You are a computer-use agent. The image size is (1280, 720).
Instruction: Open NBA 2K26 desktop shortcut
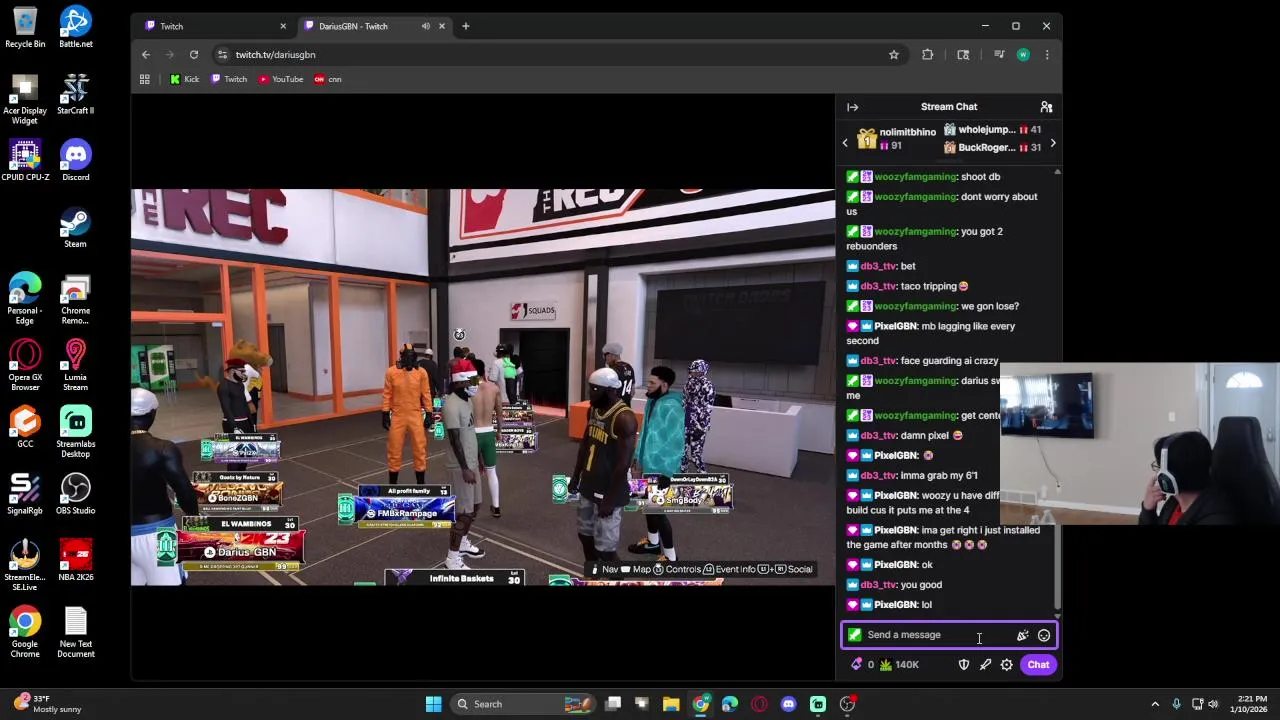(76, 561)
